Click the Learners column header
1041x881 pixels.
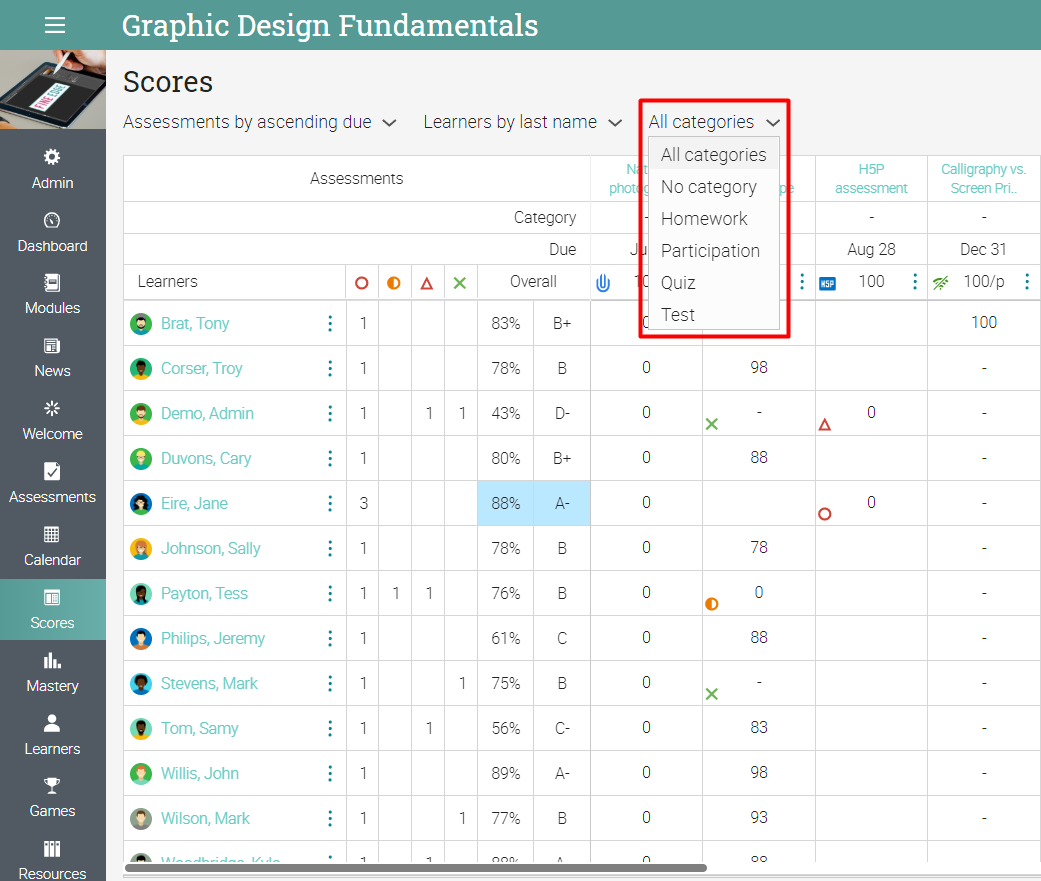(167, 281)
